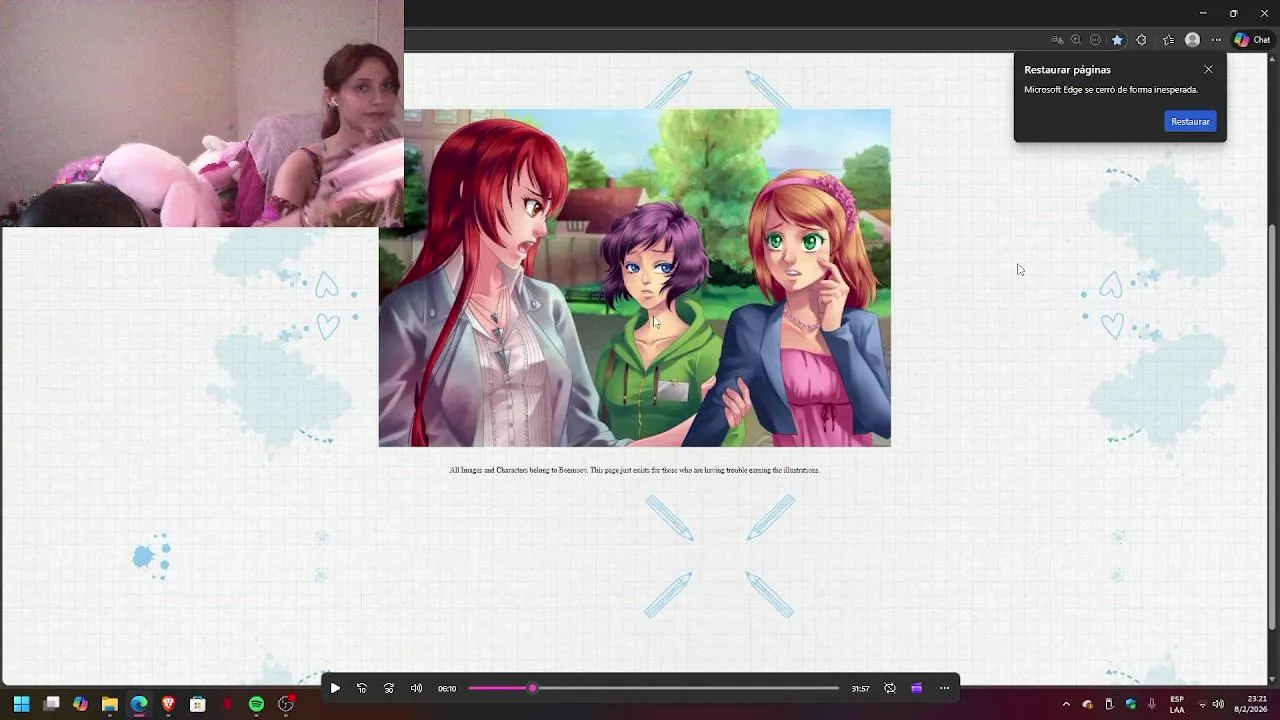Open File Explorer from the taskbar
The height and width of the screenshot is (720, 1280).
tap(109, 704)
